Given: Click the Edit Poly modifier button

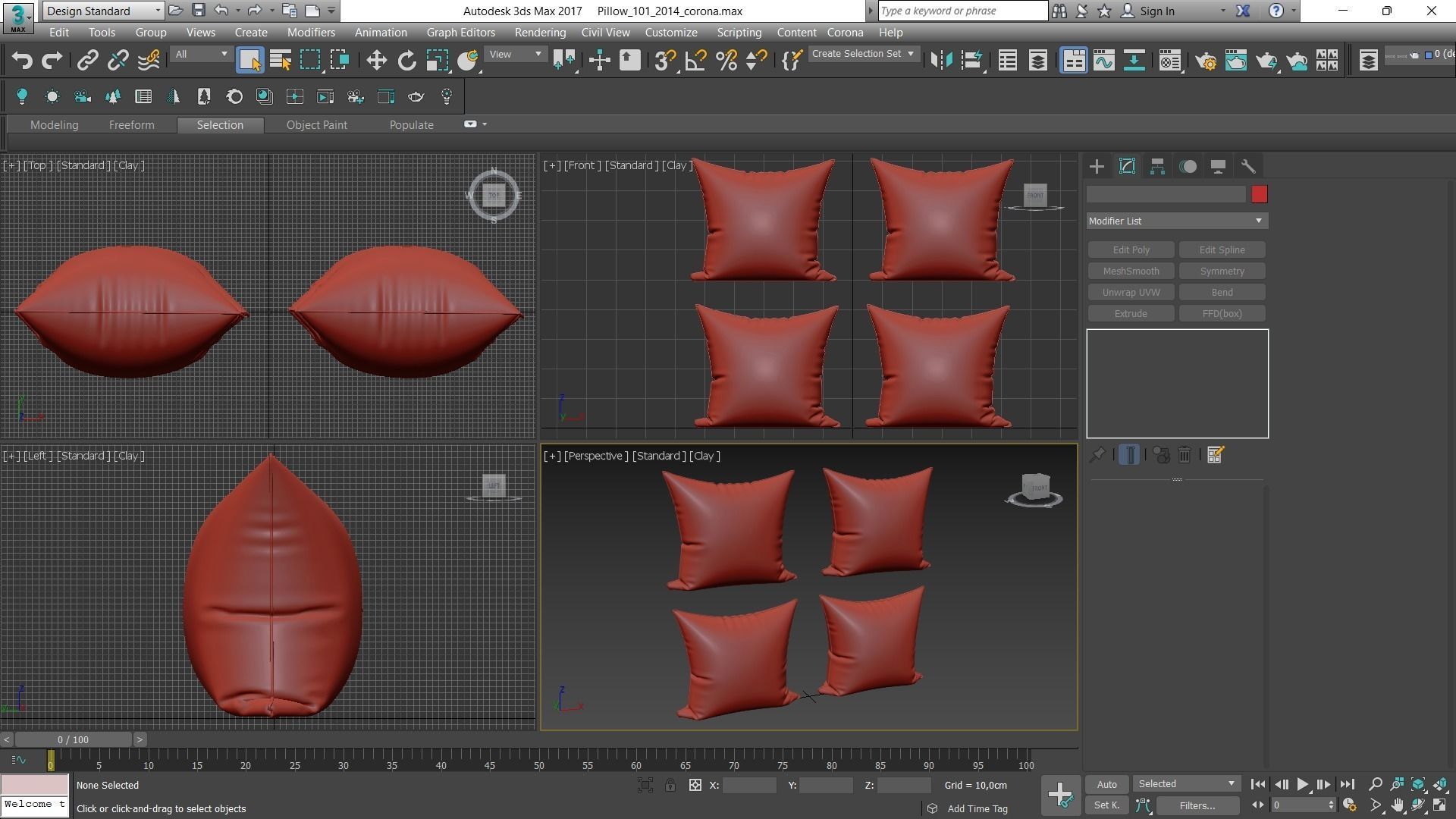Looking at the screenshot, I should (1131, 249).
